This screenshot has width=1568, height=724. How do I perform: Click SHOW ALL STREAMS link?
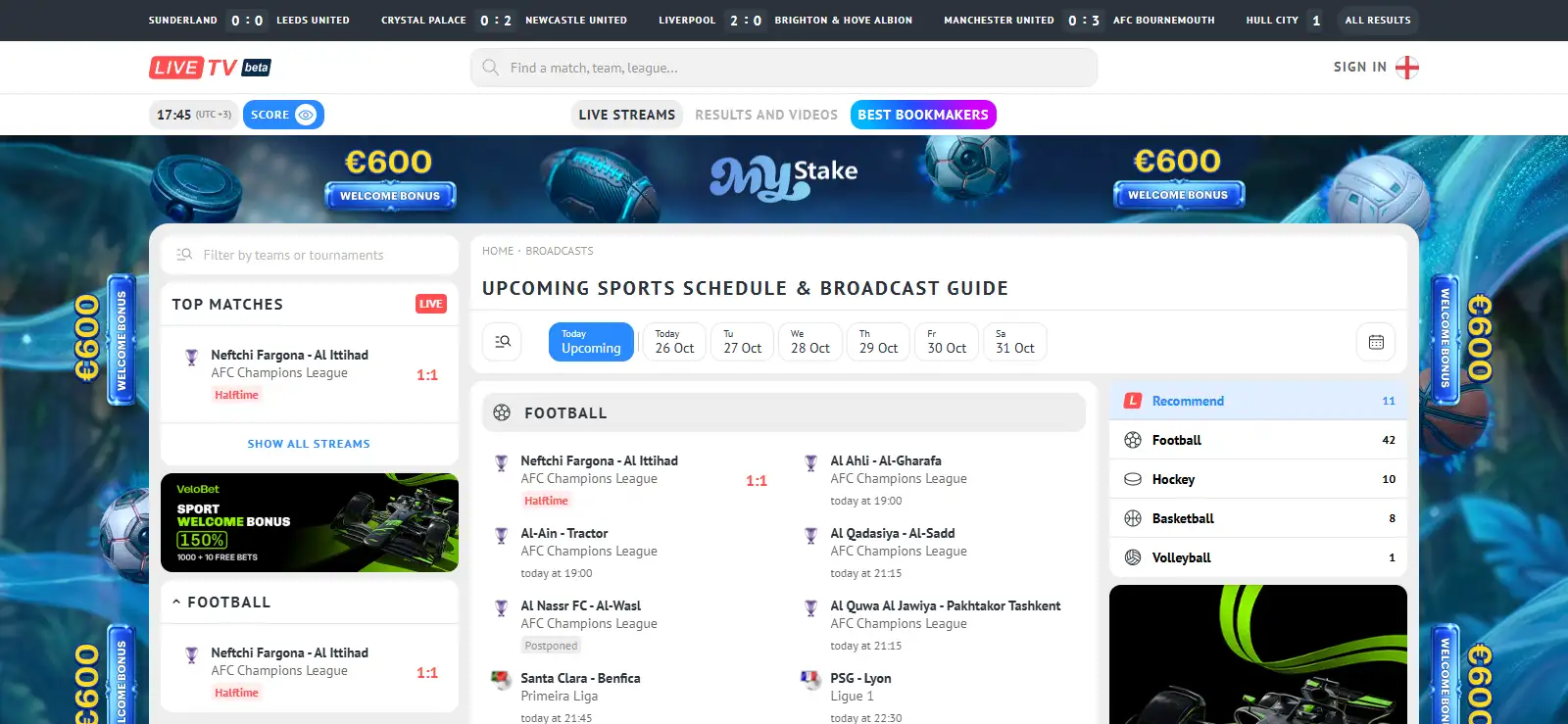[x=309, y=444]
